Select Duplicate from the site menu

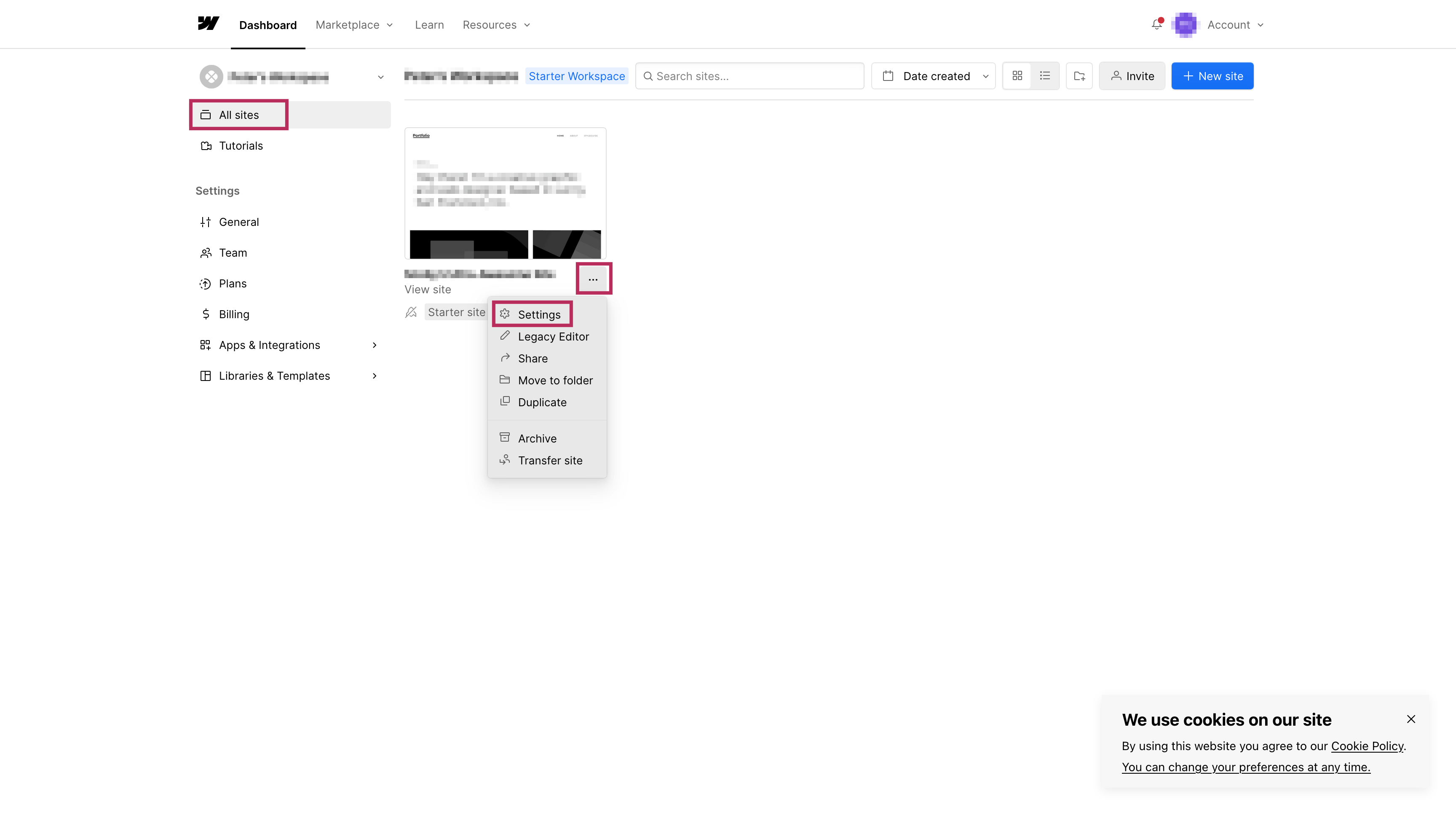541,402
